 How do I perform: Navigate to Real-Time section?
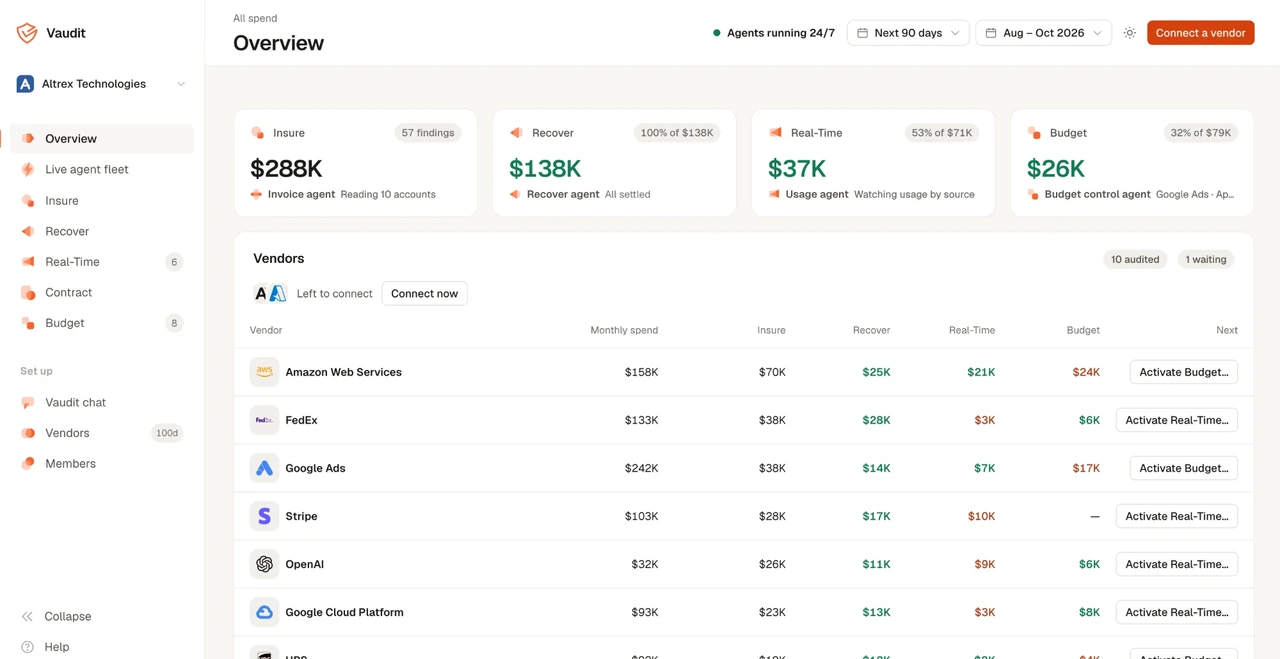point(102,262)
